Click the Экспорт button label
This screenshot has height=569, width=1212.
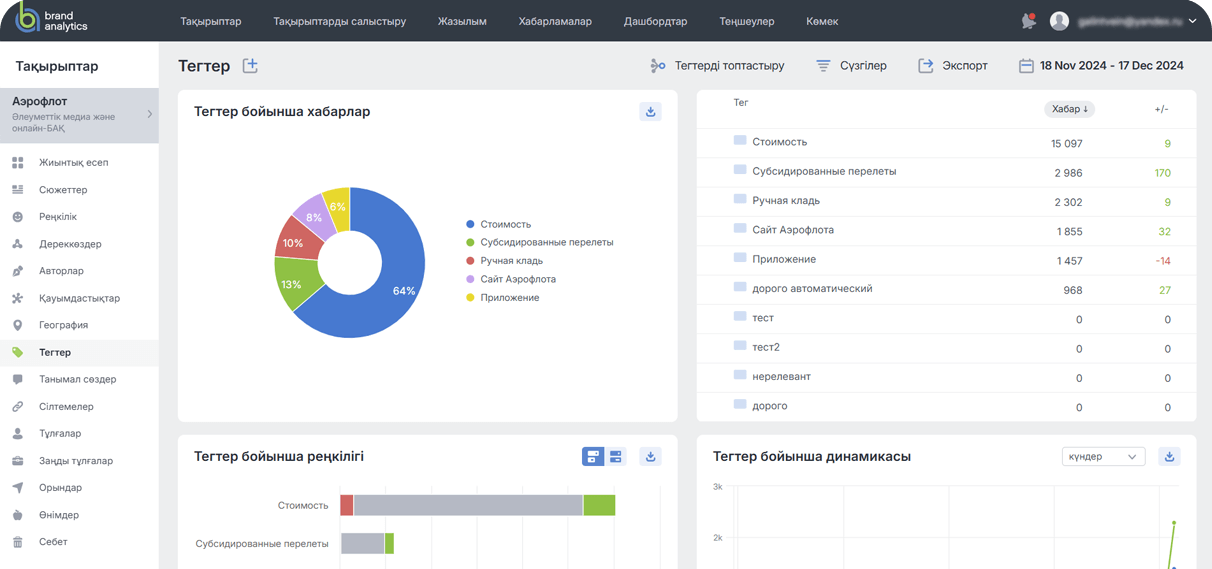(965, 66)
